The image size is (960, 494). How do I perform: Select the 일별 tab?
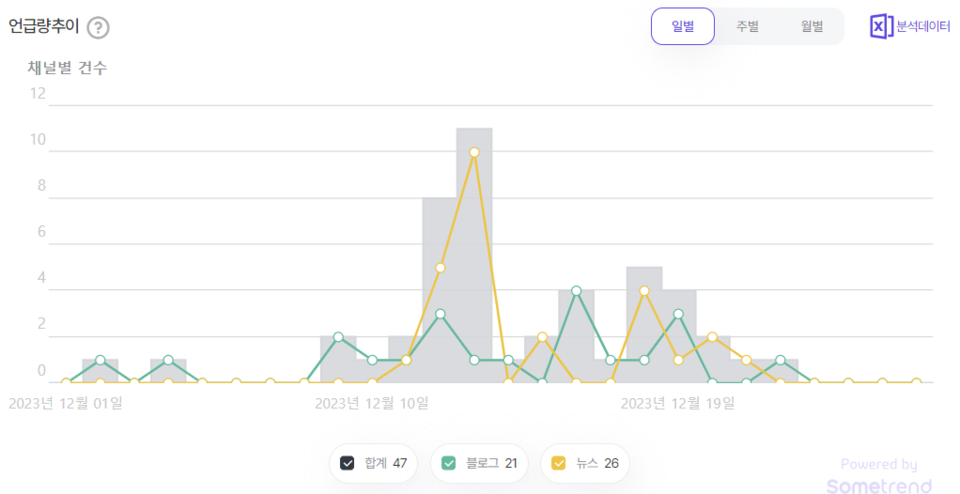coord(683,27)
